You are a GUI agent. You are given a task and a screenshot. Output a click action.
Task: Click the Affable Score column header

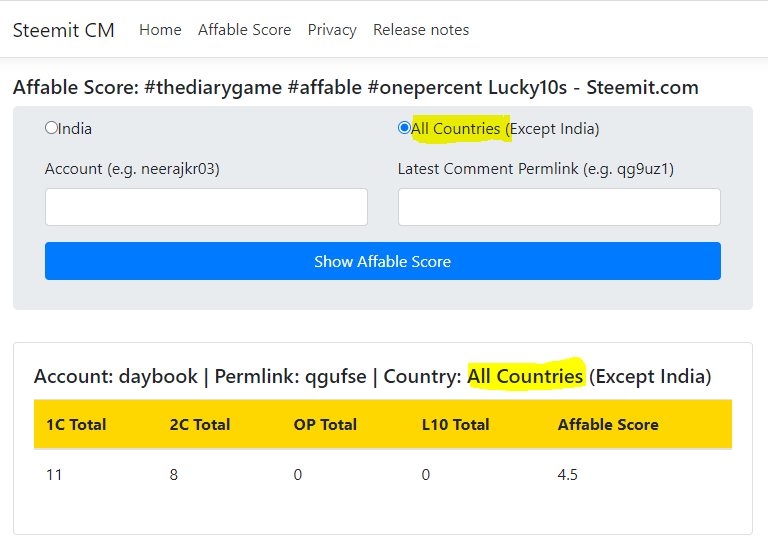(x=608, y=425)
